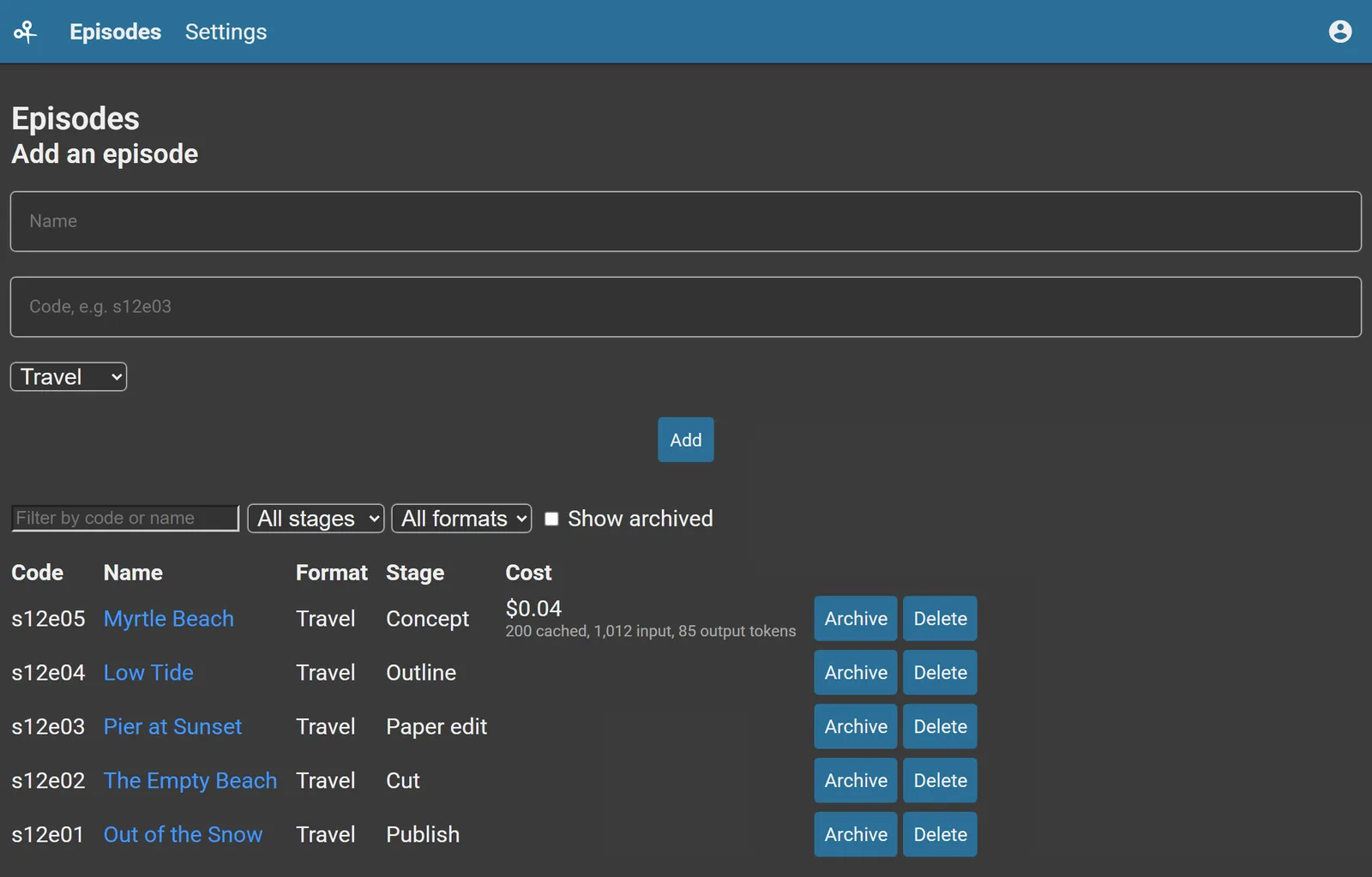Expand the All stages dropdown
This screenshot has width=1372, height=877.
pos(316,519)
